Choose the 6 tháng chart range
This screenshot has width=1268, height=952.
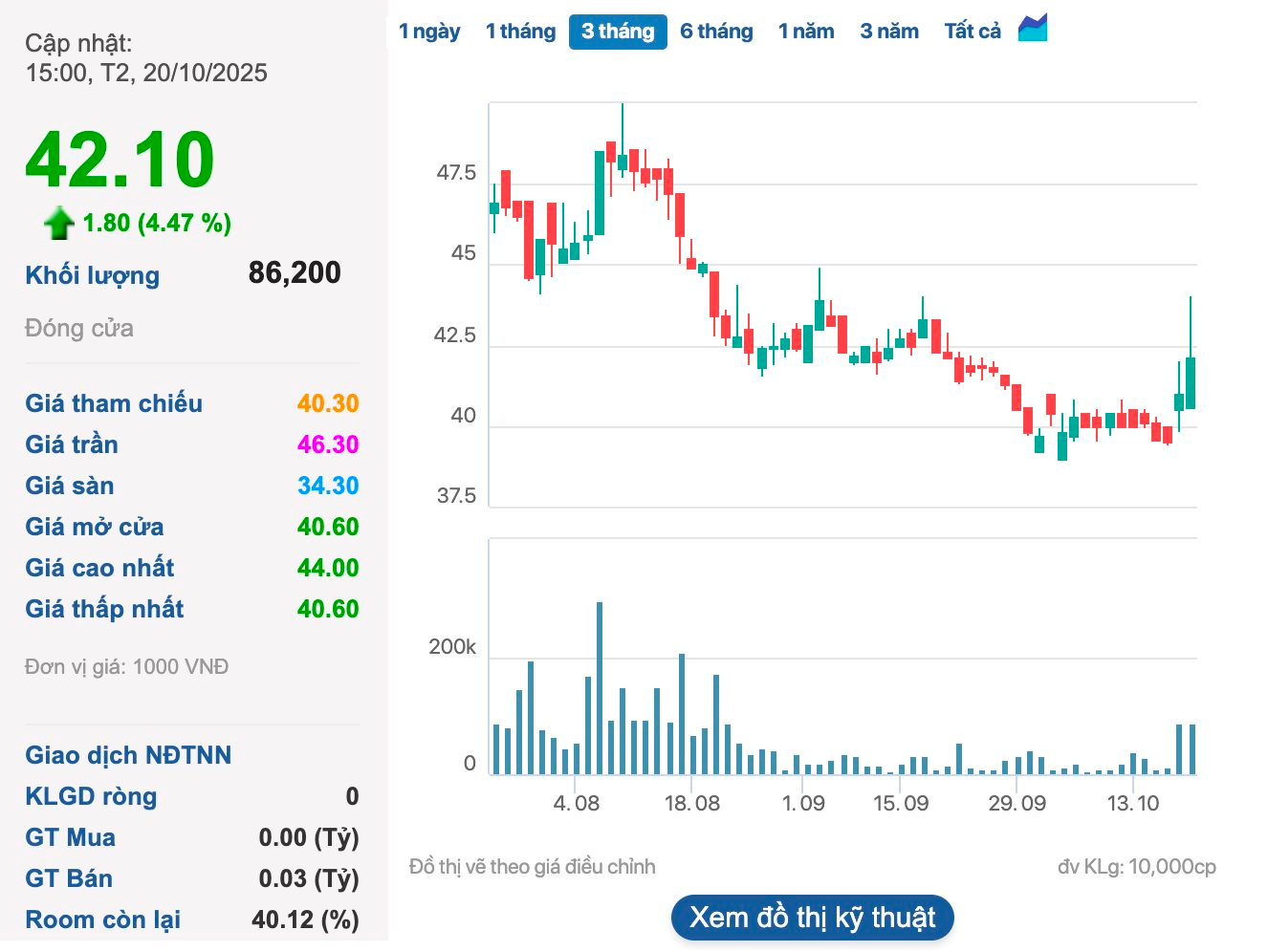click(x=716, y=32)
